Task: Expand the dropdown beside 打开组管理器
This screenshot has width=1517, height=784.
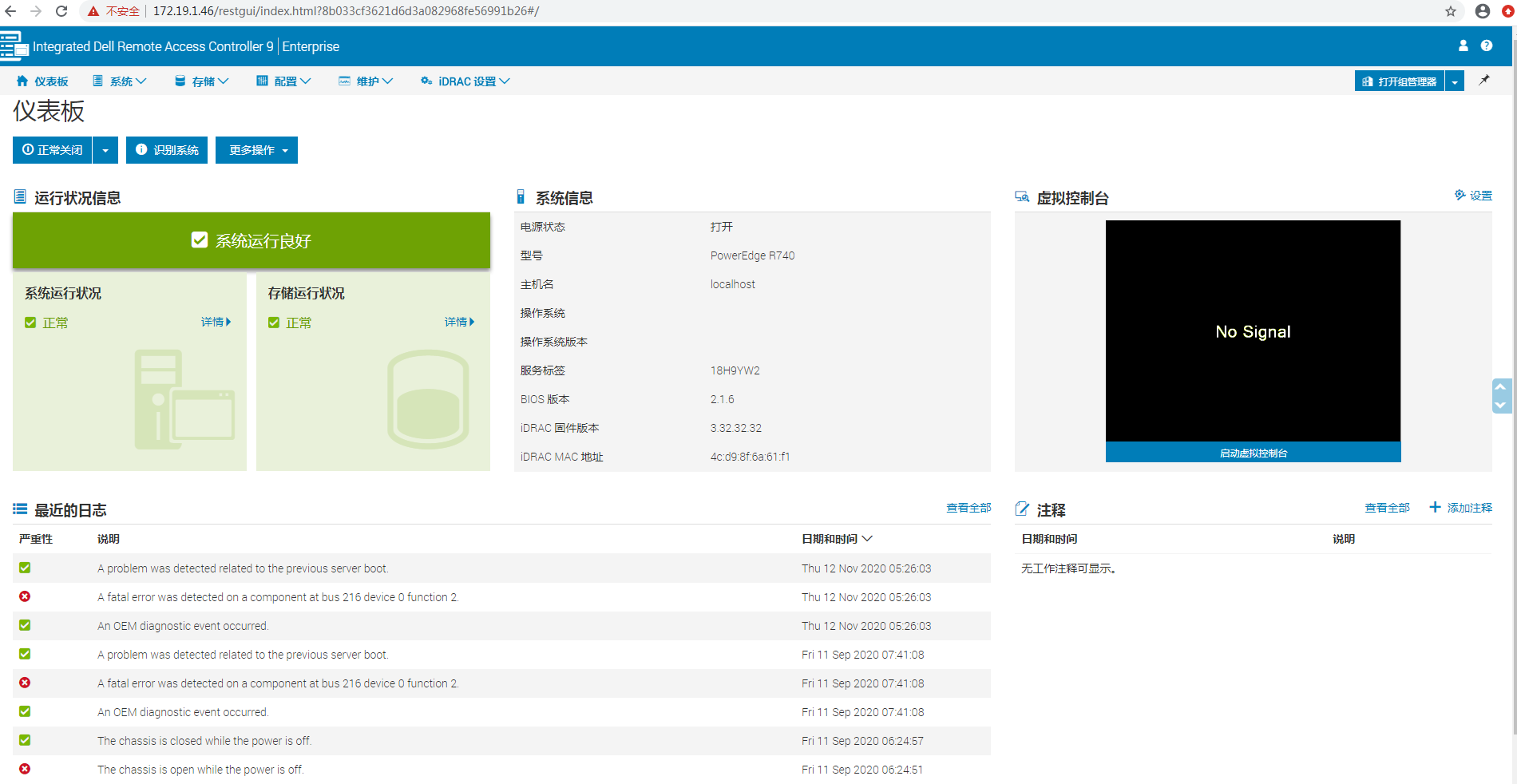Action: [x=1455, y=81]
